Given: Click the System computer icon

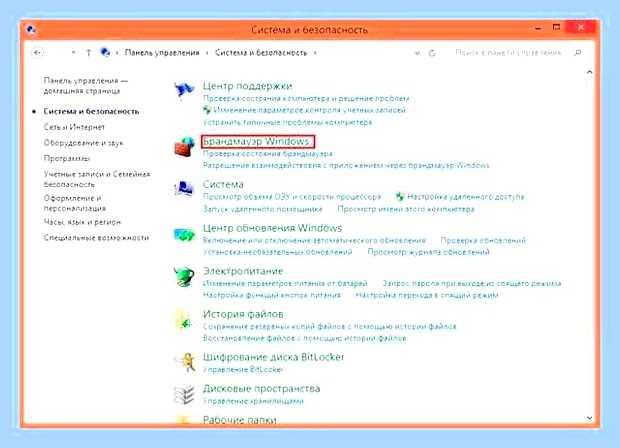Looking at the screenshot, I should 184,188.
